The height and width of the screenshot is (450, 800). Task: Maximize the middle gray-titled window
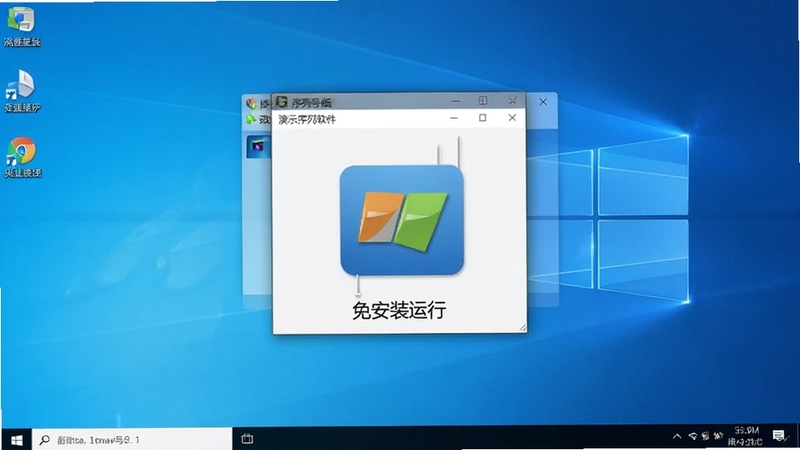tap(483, 101)
